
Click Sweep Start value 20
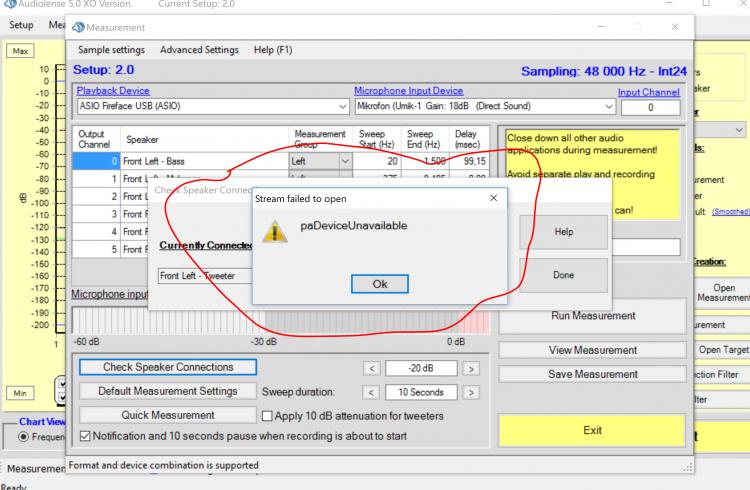377,161
